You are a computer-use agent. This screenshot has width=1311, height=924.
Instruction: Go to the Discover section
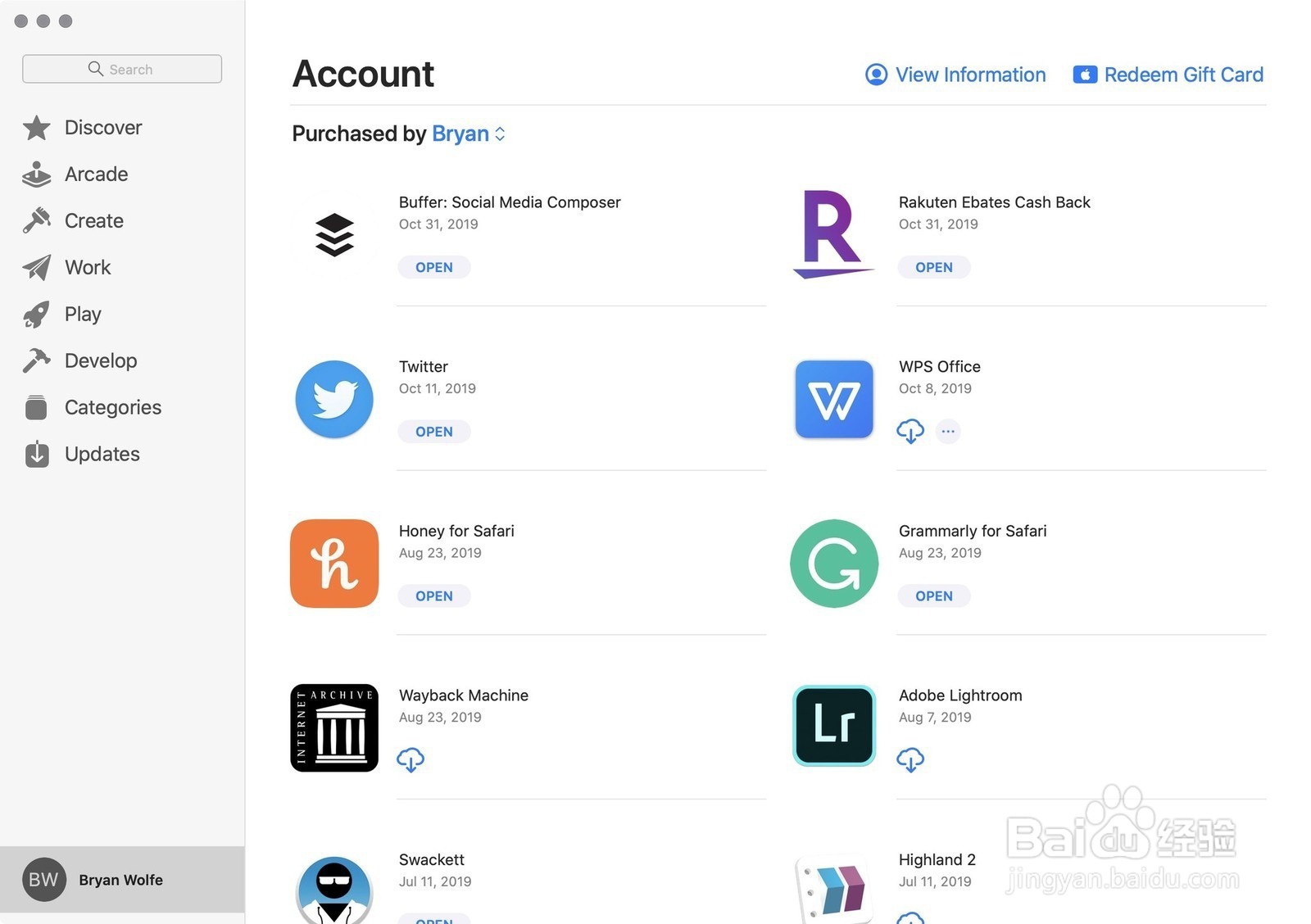[103, 128]
